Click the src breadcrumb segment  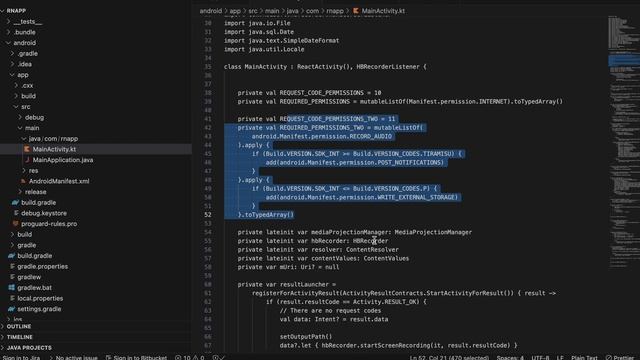253,11
